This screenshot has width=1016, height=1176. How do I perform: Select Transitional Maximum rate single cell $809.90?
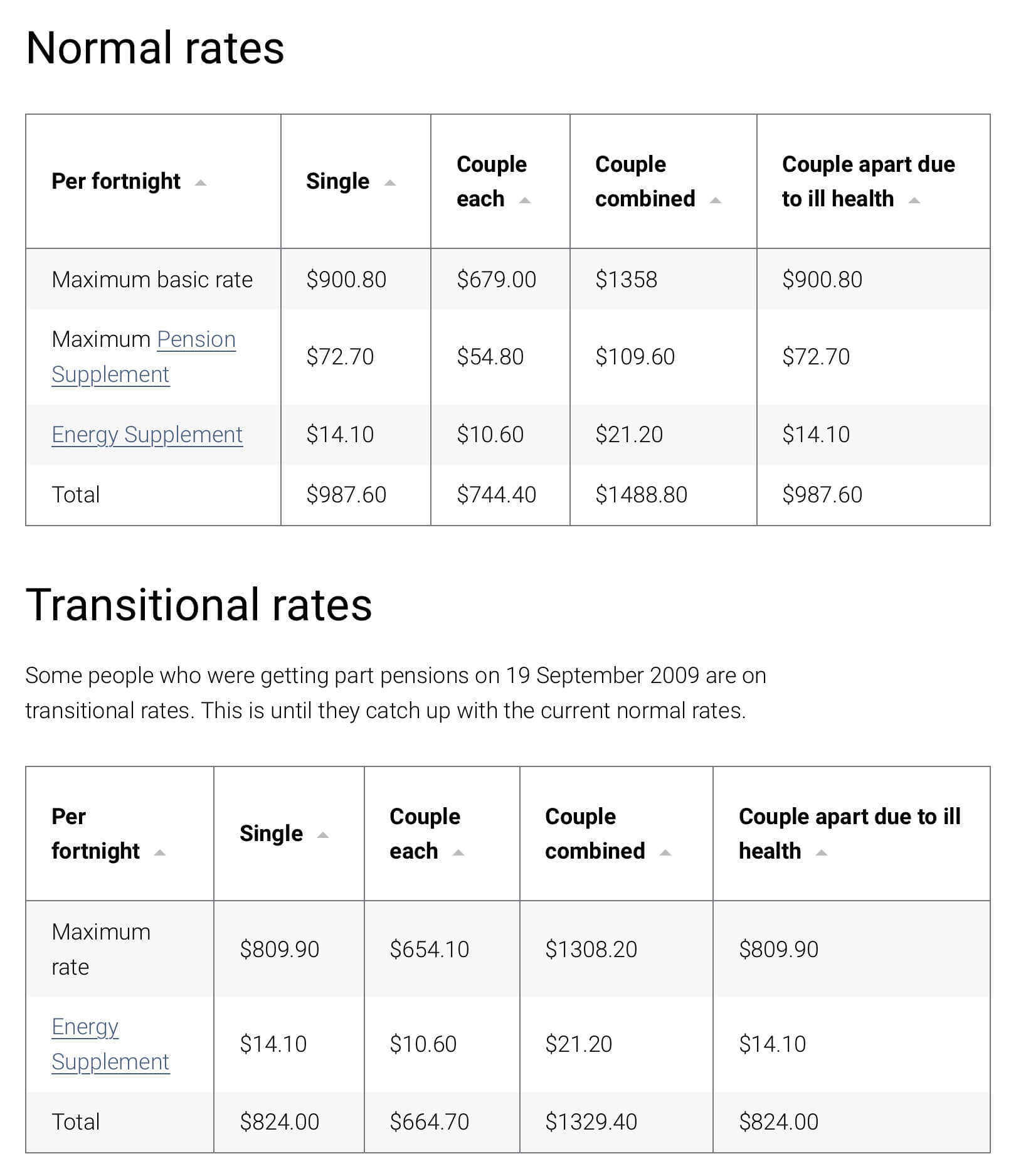point(288,949)
